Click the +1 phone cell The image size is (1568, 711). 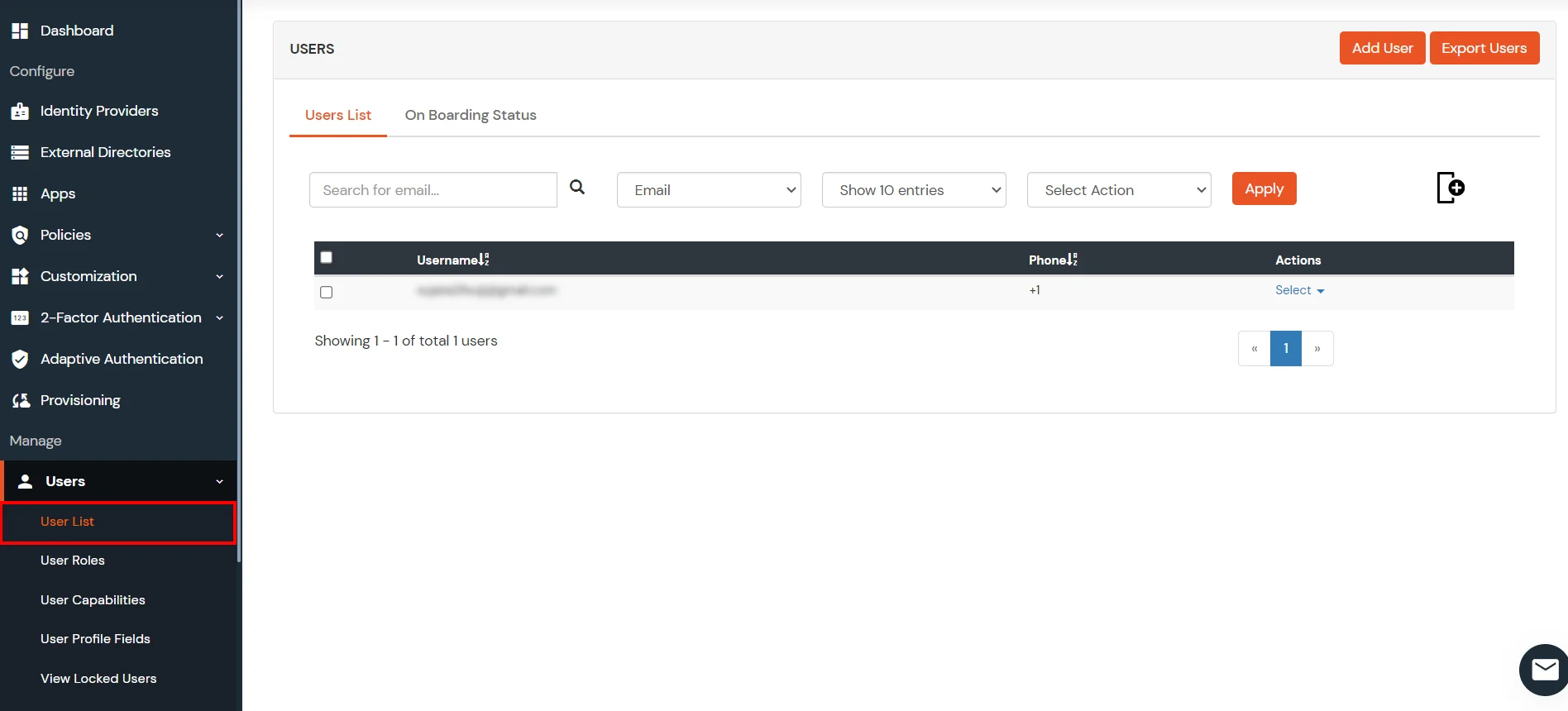tap(1035, 290)
